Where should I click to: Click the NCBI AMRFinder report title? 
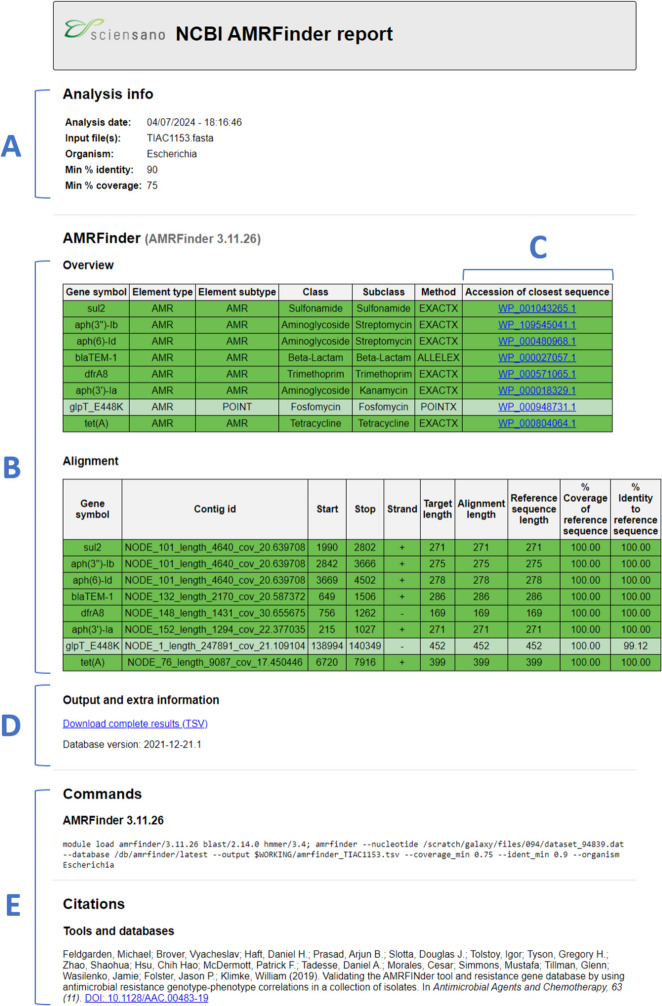click(x=284, y=35)
